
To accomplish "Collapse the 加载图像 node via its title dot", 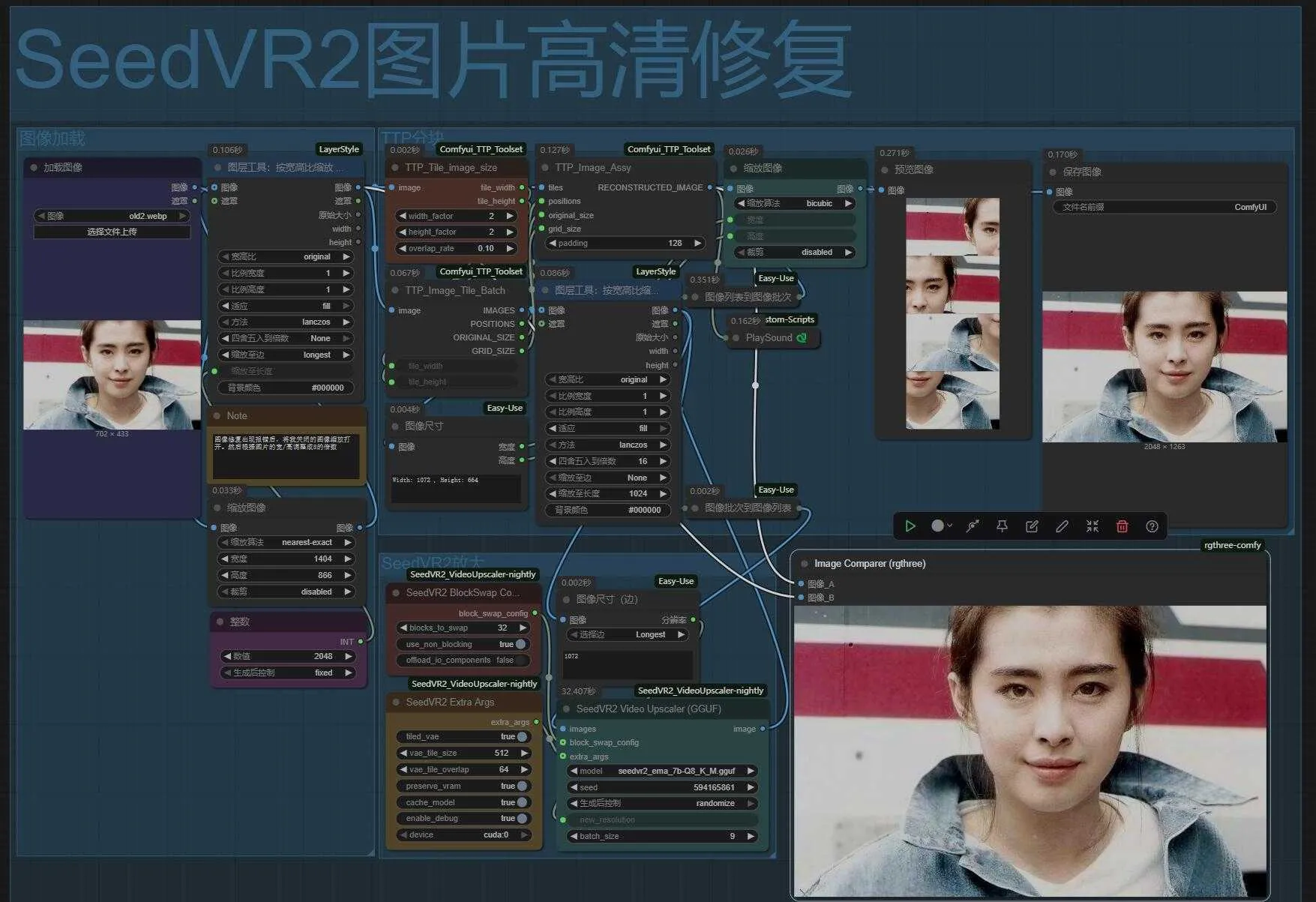I will tap(34, 167).
